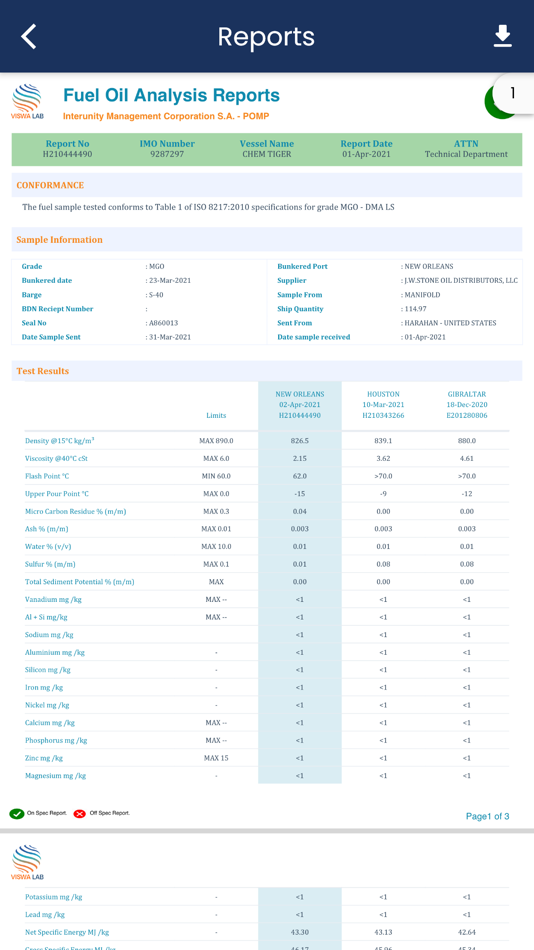Select micro carbon residue value 0.04
The width and height of the screenshot is (534, 950).
coord(299,511)
